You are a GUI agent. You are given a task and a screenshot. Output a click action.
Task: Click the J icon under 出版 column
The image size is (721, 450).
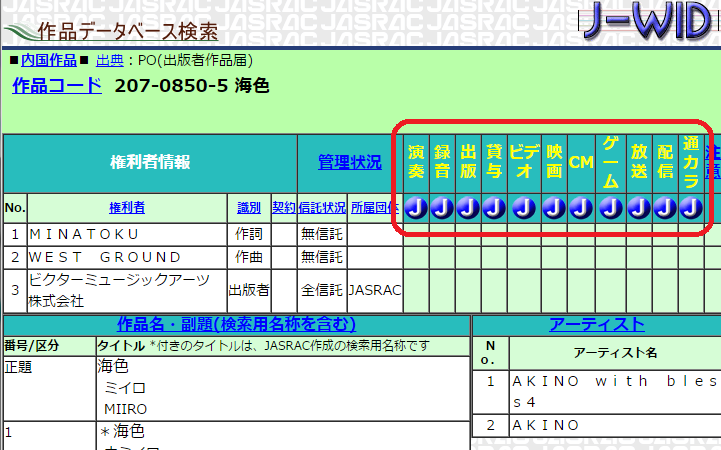click(468, 208)
